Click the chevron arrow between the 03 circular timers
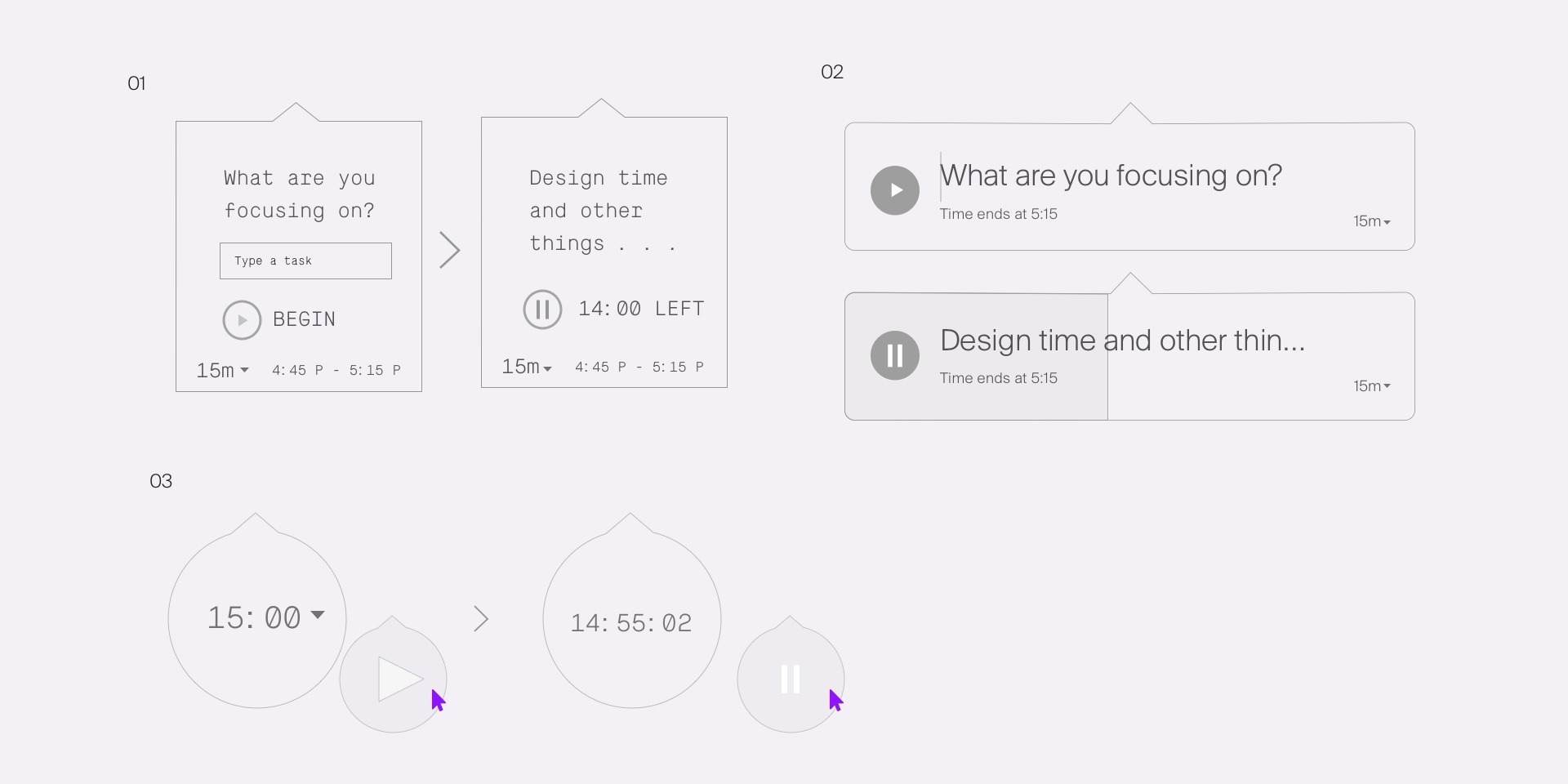The height and width of the screenshot is (784, 1568). coord(481,619)
